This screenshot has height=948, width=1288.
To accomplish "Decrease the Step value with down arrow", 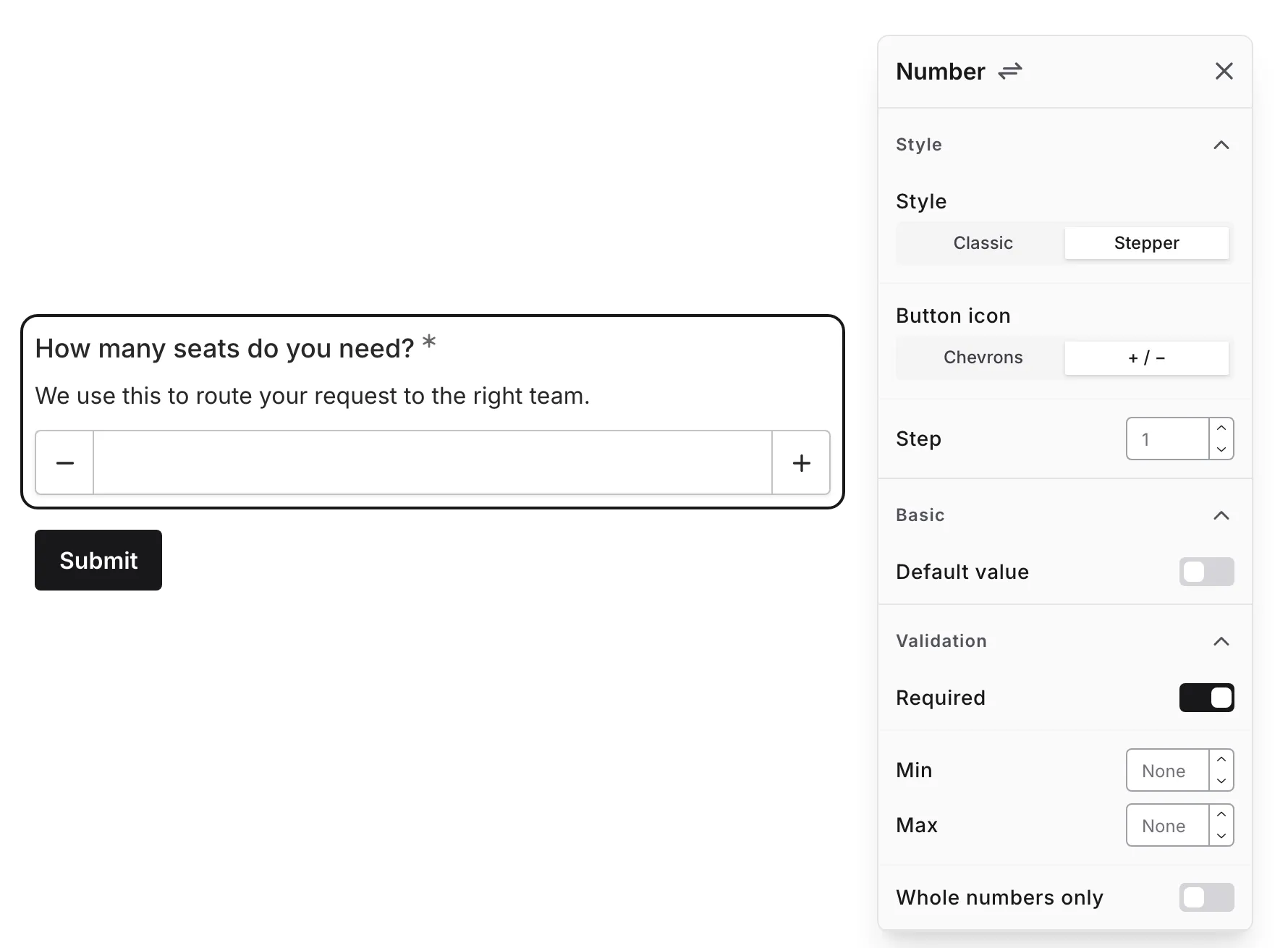I will (1221, 449).
